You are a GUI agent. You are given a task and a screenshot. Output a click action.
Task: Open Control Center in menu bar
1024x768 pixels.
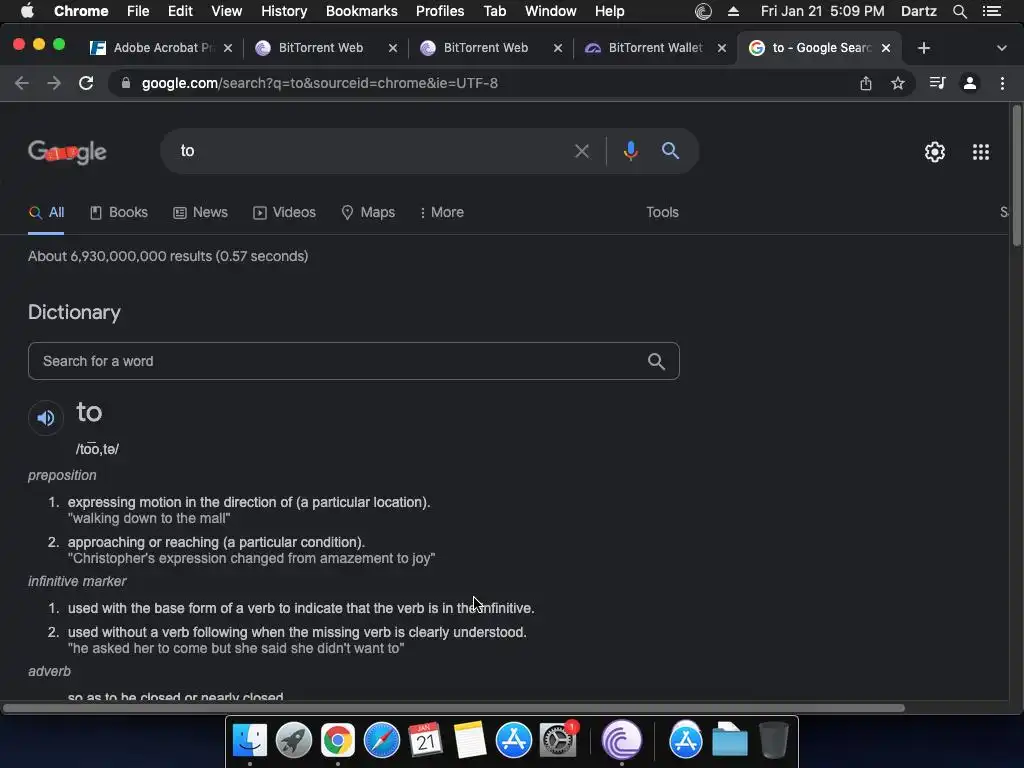[991, 11]
